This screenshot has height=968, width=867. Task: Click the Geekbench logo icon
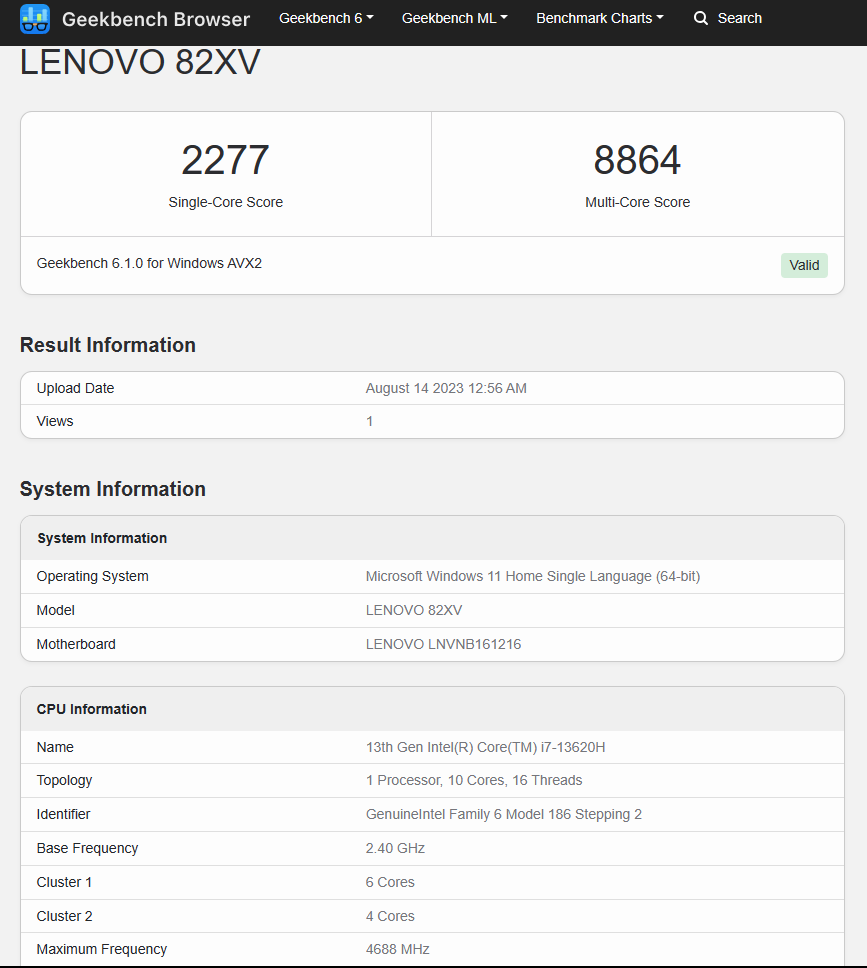coord(35,19)
